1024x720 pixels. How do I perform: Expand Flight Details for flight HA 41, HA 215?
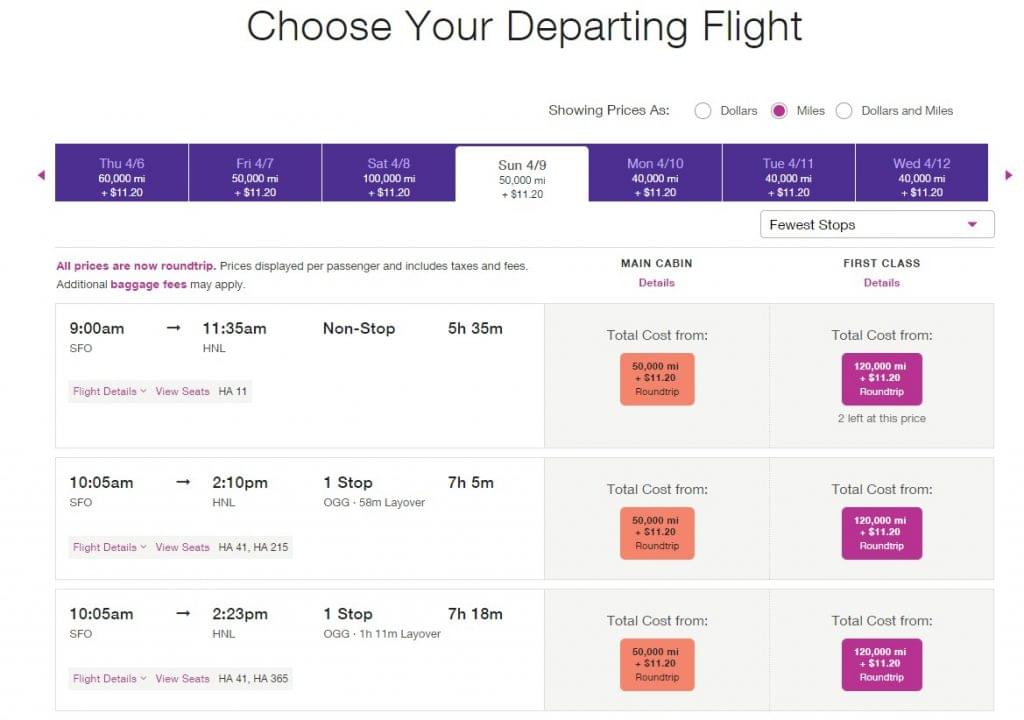point(105,547)
